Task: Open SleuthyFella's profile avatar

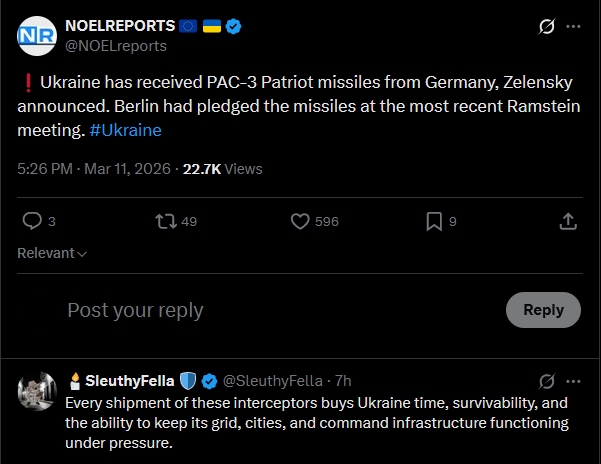Action: tap(37, 389)
